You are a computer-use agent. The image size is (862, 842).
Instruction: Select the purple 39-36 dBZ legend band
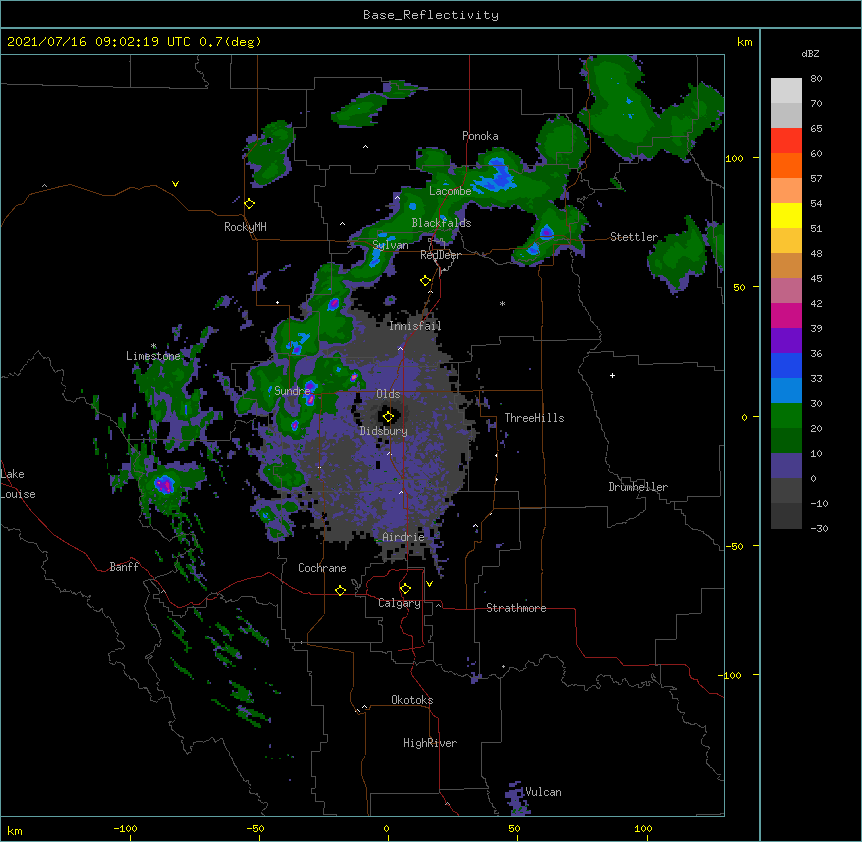tap(786, 341)
